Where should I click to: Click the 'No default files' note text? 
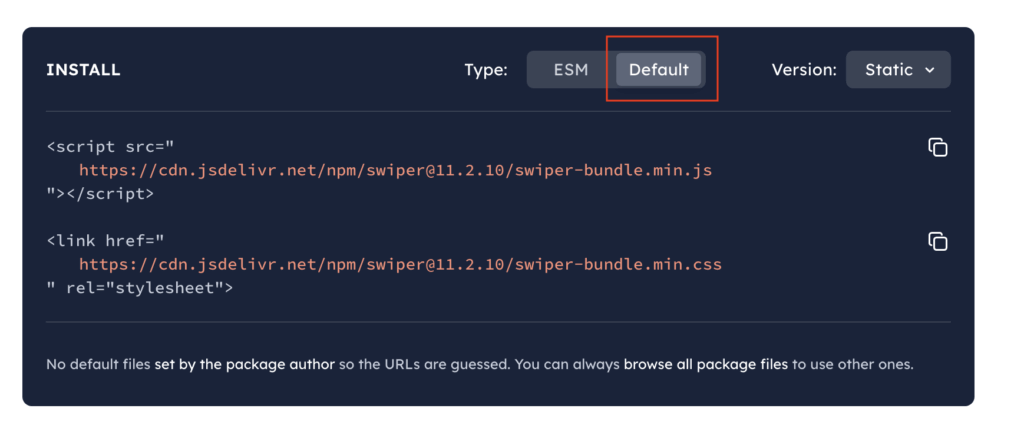click(x=99, y=365)
